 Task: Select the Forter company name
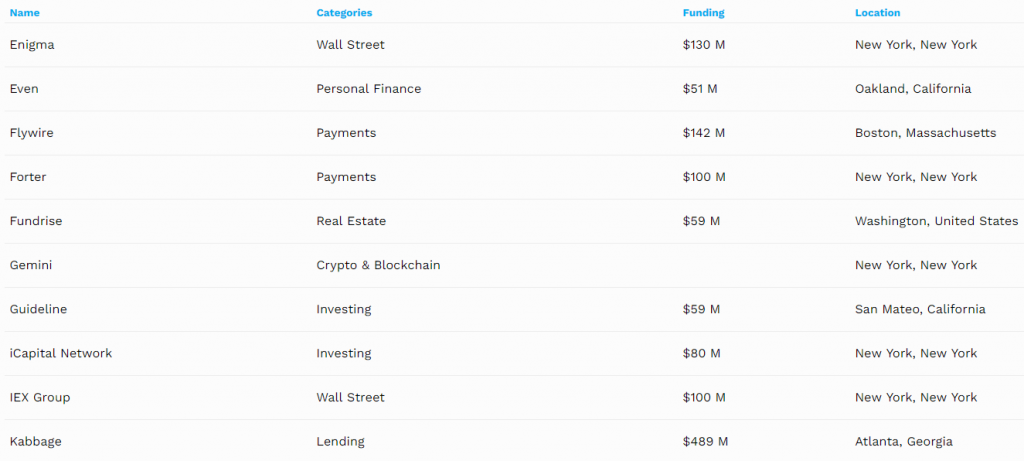coord(28,177)
